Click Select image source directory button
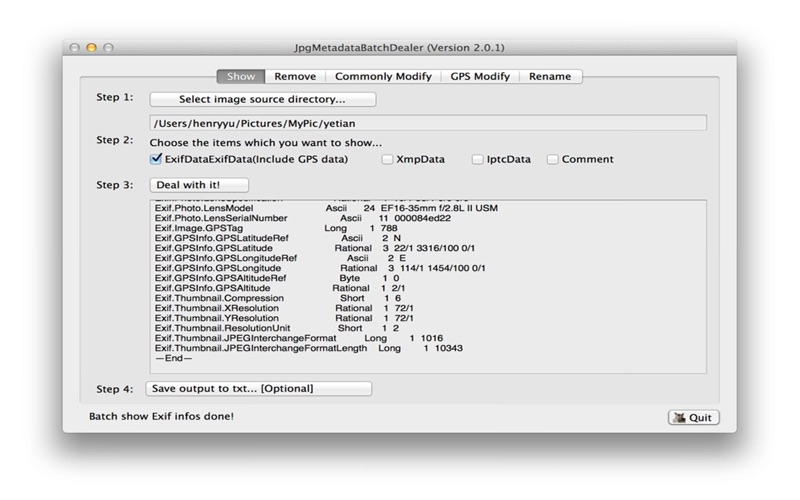Screen dimensions: 800x500 tap(263, 99)
